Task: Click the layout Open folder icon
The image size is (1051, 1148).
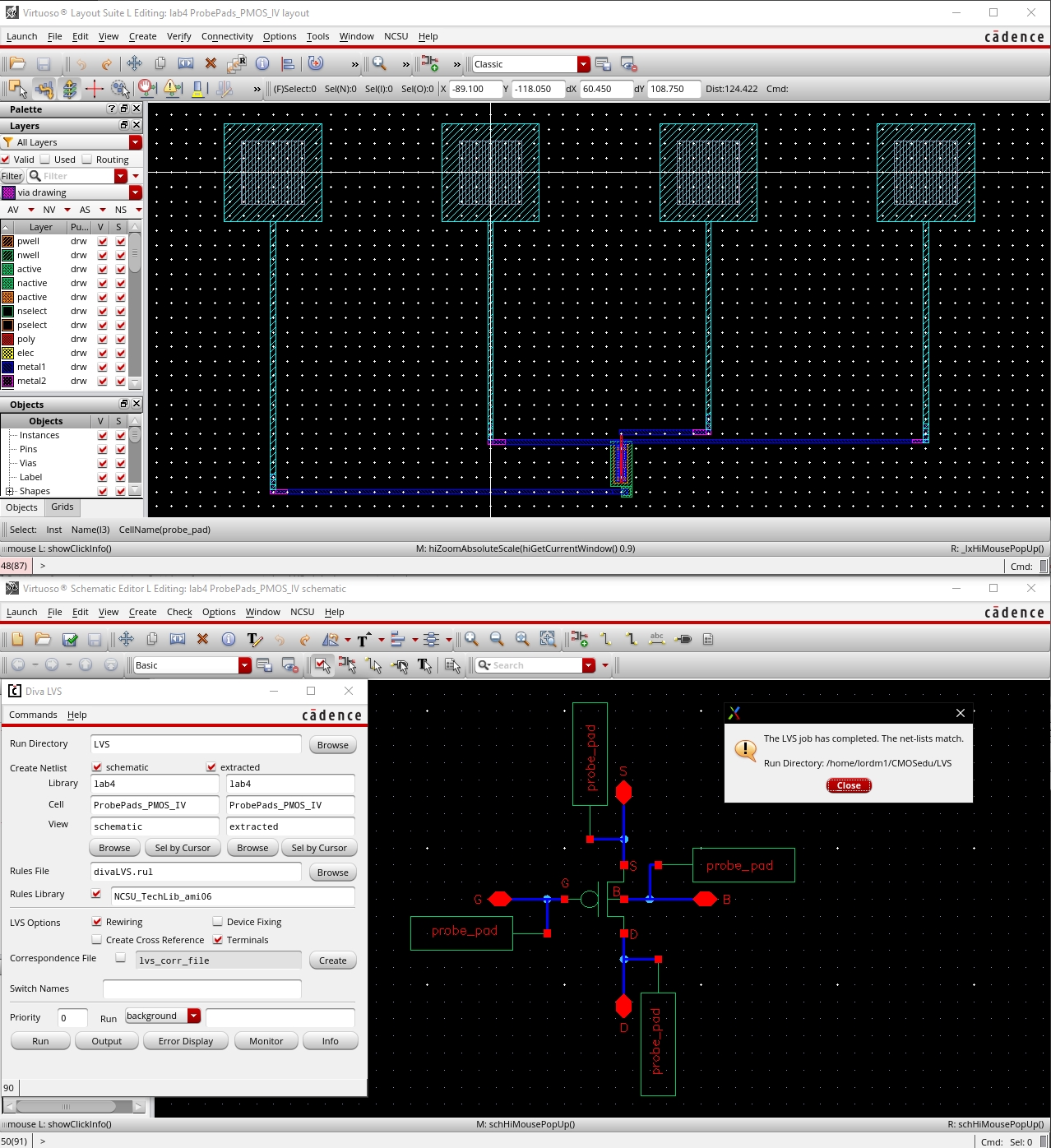Action: [17, 63]
